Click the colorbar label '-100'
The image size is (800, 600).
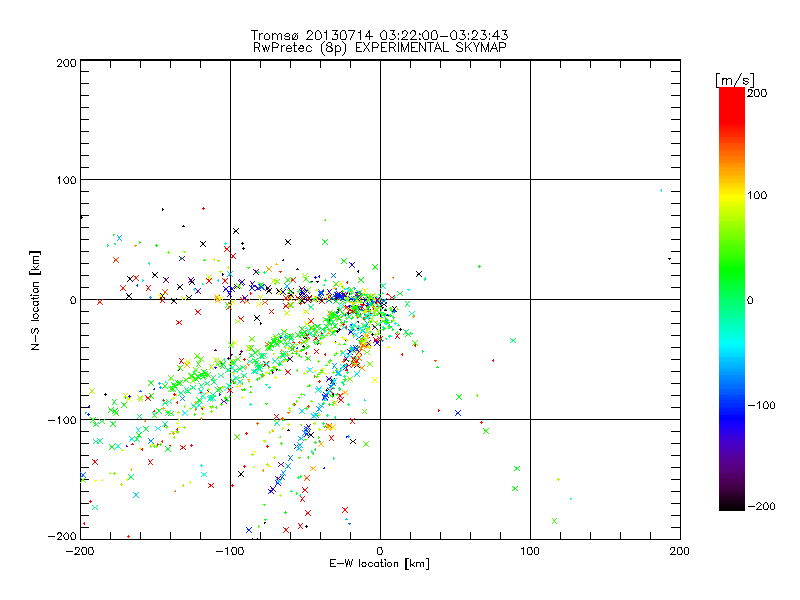pos(761,406)
